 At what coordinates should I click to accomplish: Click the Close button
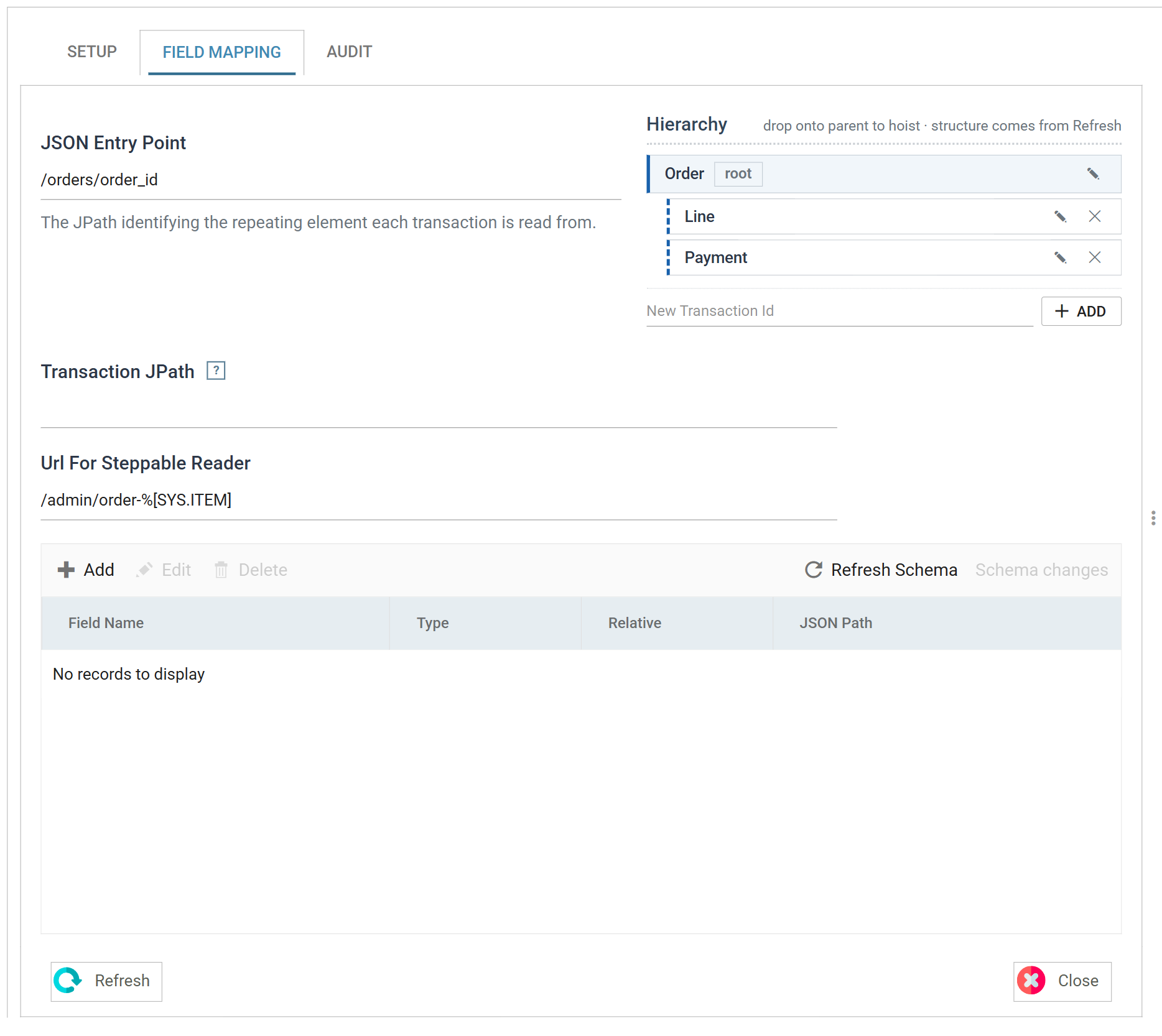(1062, 981)
